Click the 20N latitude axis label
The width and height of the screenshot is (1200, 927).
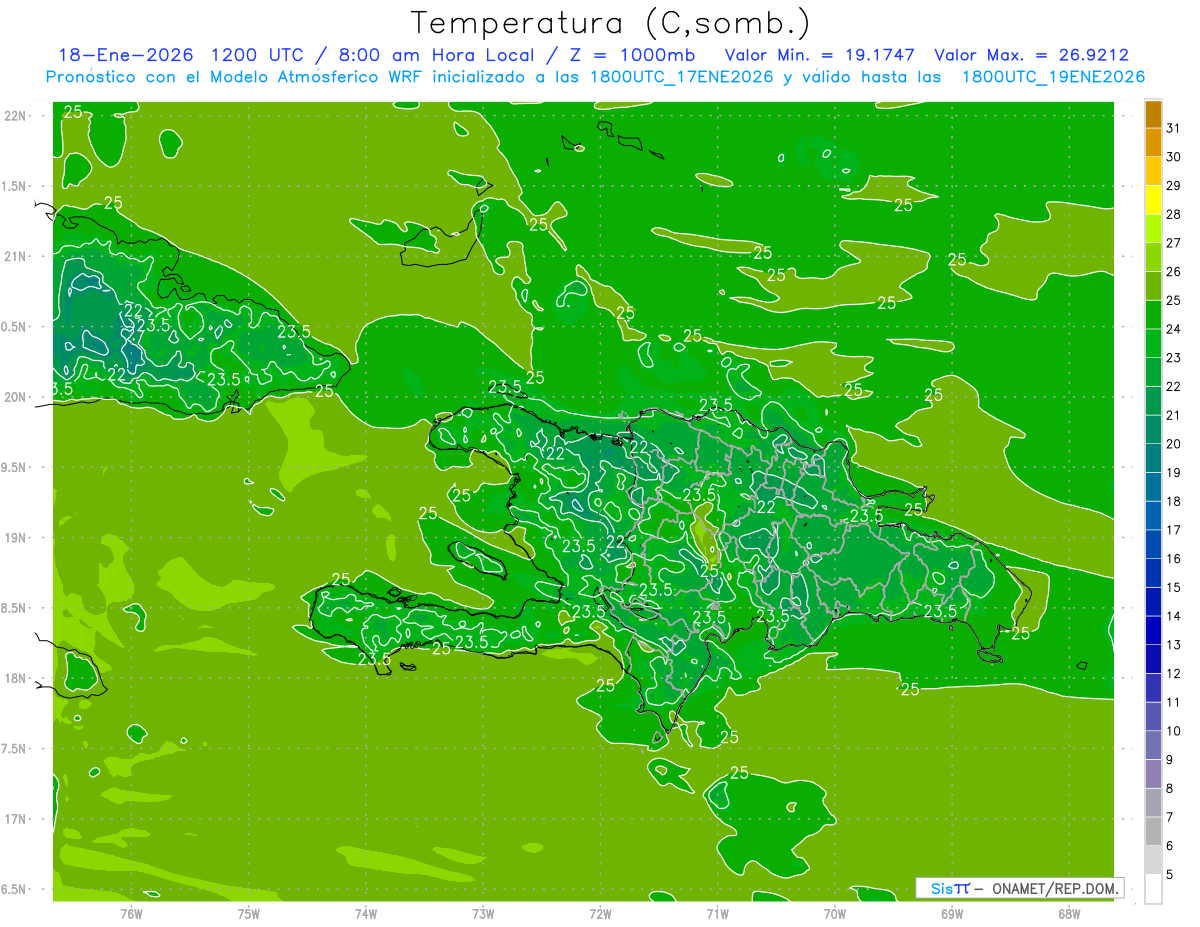click(x=15, y=397)
